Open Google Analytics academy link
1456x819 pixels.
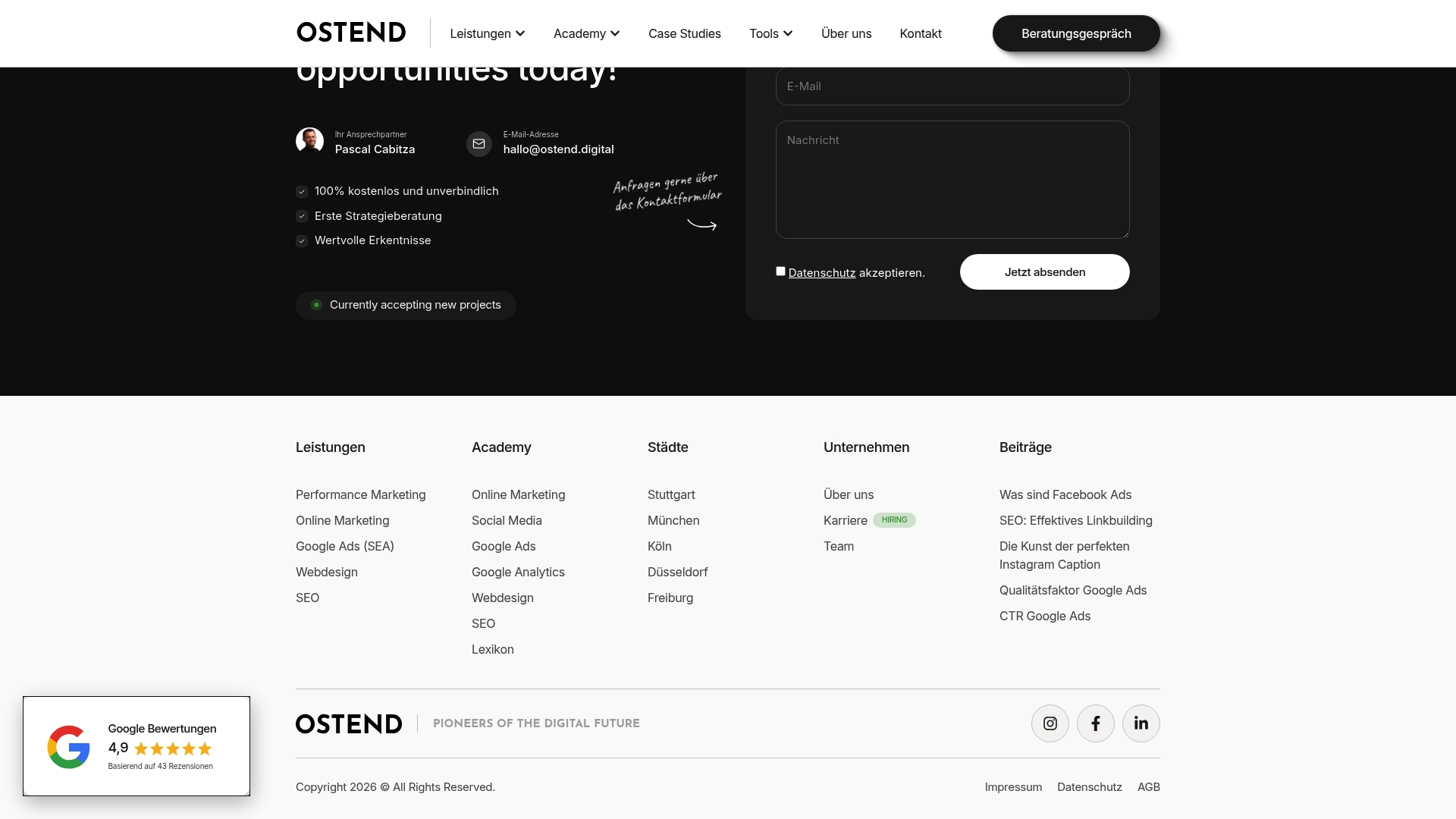click(518, 573)
